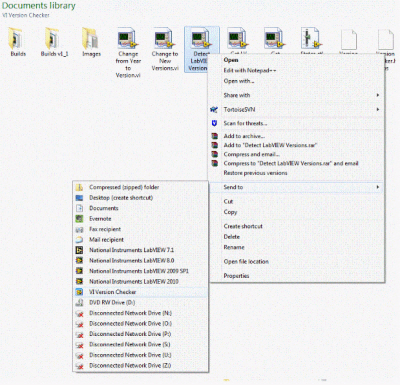
Task: Choose Delete from the context menu
Action: [232, 237]
